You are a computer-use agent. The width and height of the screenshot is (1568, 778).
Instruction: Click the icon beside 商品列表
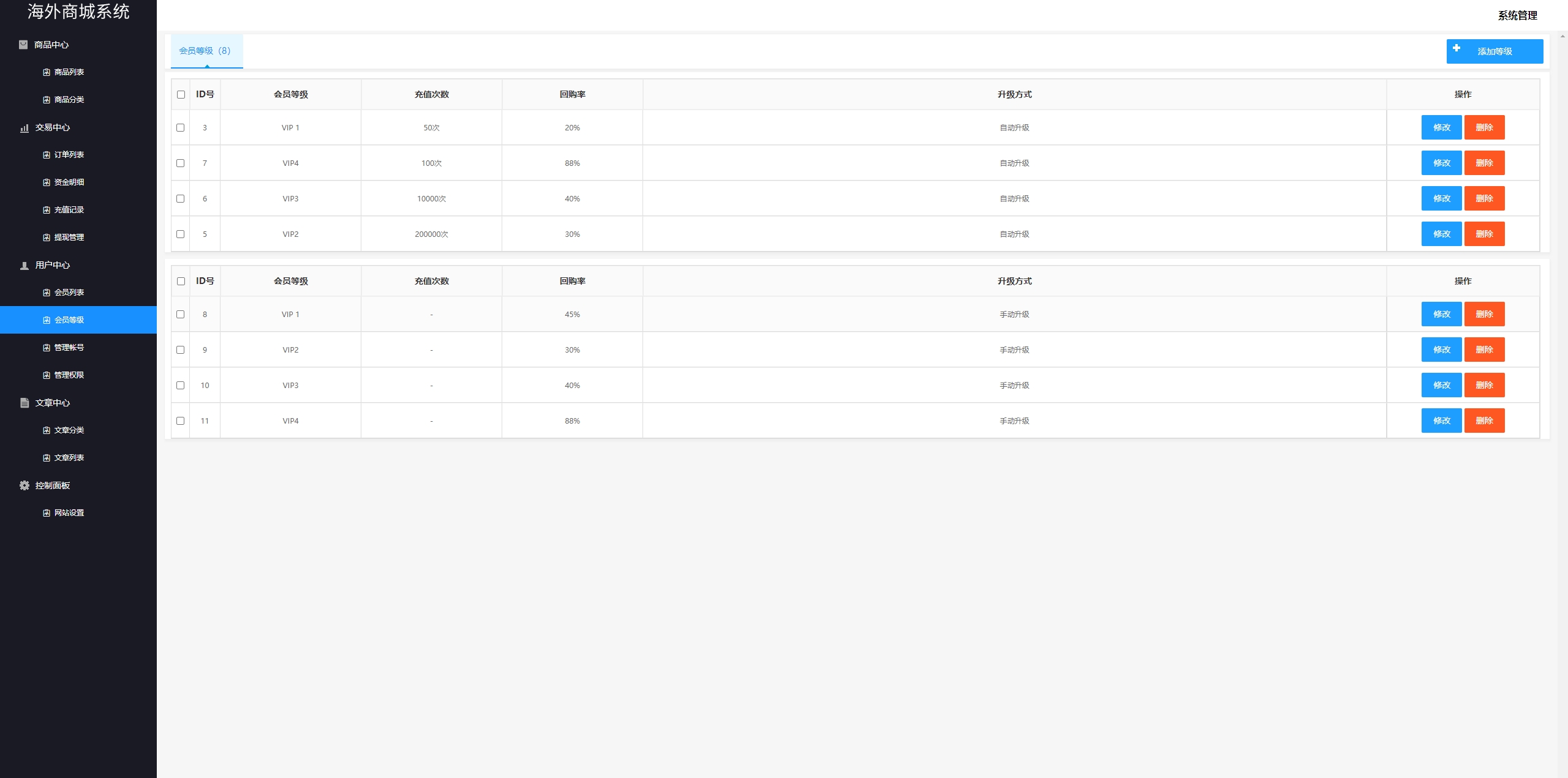[47, 72]
